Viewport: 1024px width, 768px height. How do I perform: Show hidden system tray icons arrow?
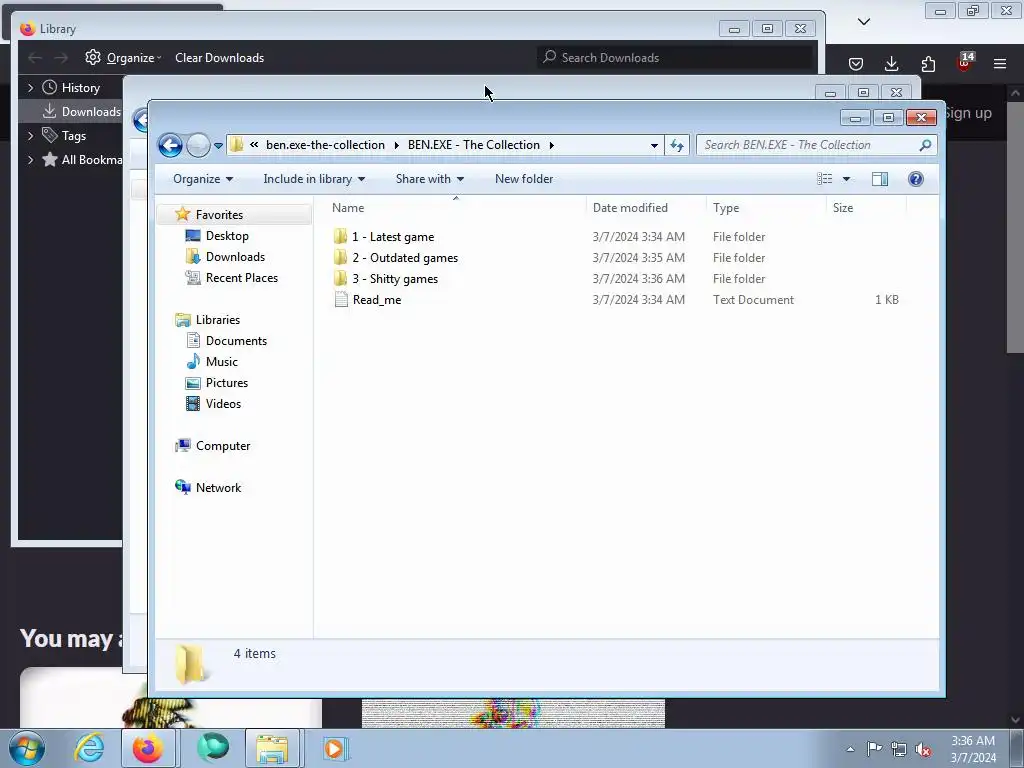(x=850, y=749)
